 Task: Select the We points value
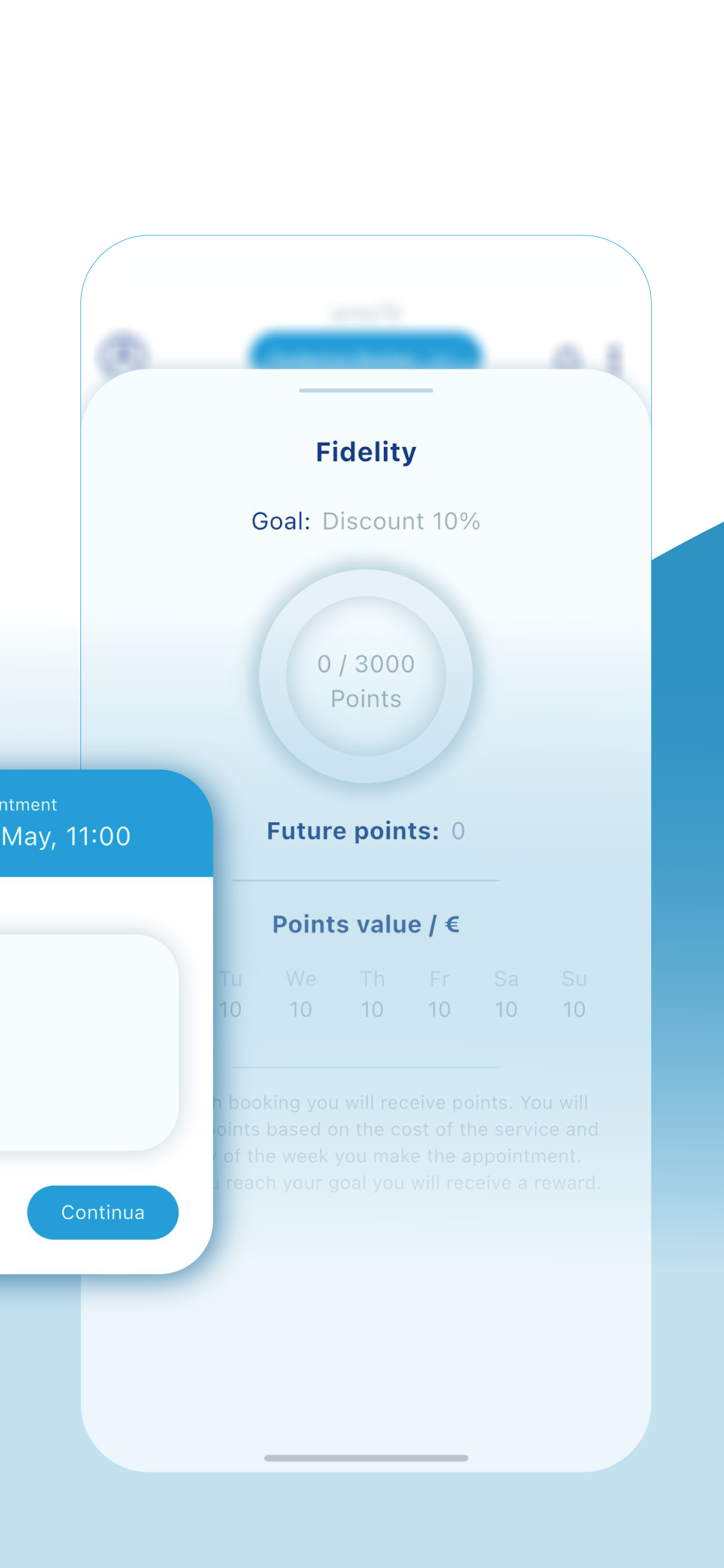[301, 1009]
